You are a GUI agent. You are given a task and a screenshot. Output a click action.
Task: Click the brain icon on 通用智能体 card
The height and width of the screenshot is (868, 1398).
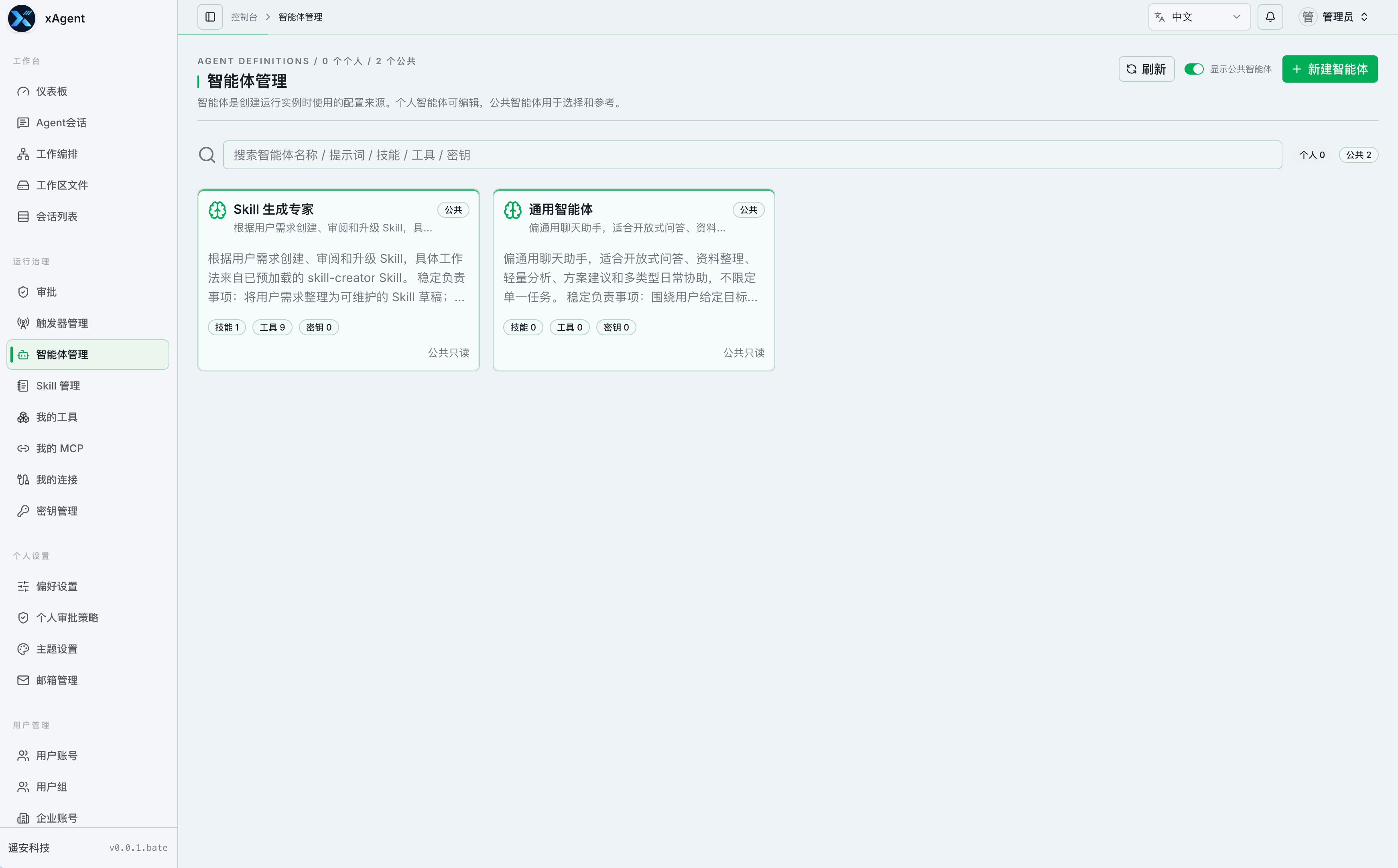point(513,210)
